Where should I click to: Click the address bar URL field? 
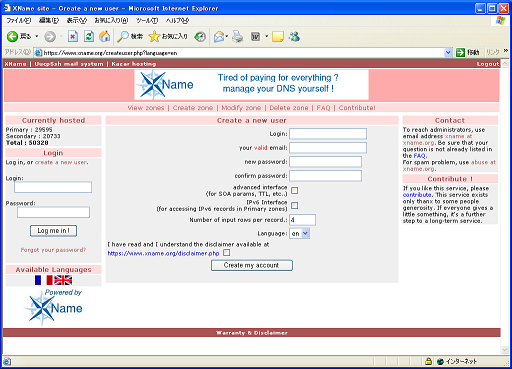[243, 53]
